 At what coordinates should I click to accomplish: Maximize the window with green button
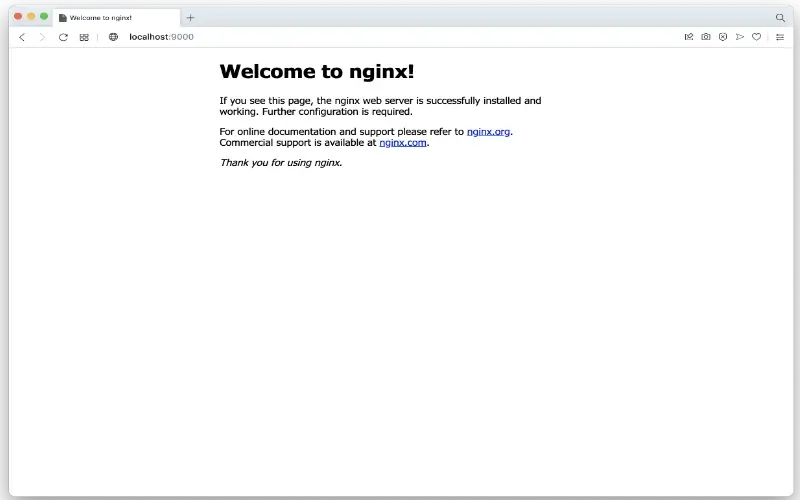click(x=44, y=17)
